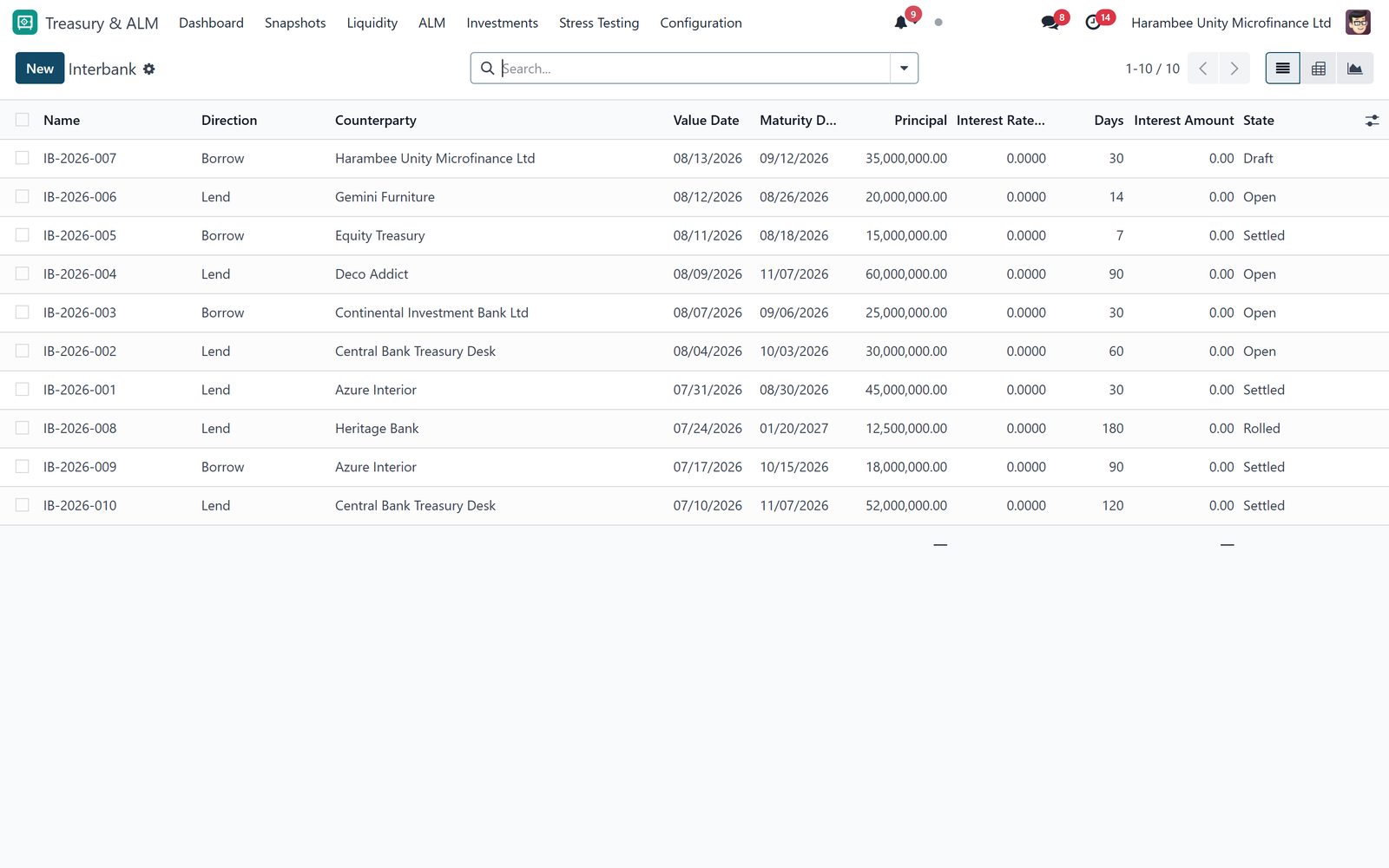Screen dimensions: 1389x868
Task: Click the user avatar picture
Action: pyautogui.click(x=1358, y=23)
